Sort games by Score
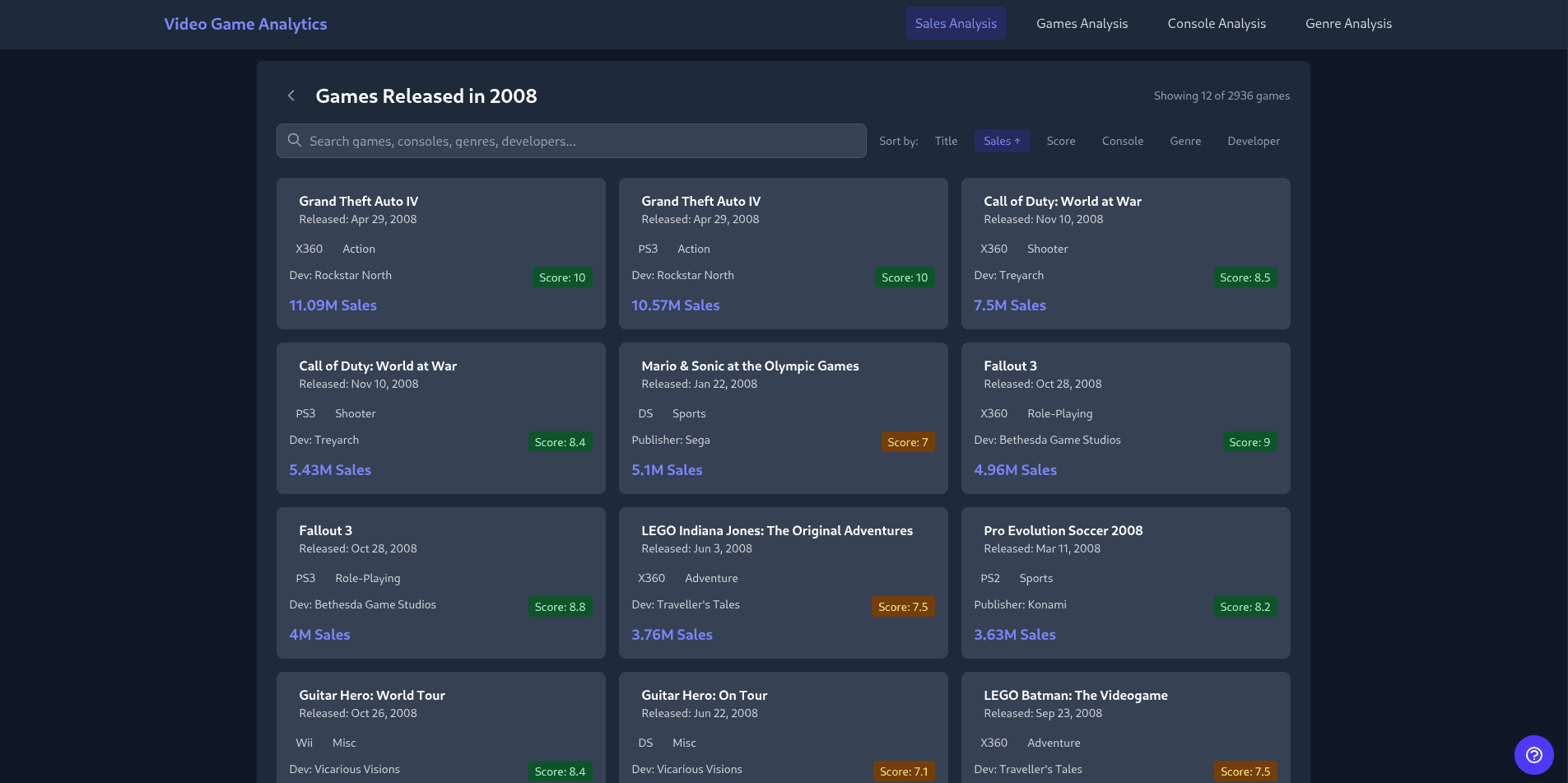This screenshot has width=1568, height=783. (x=1060, y=141)
